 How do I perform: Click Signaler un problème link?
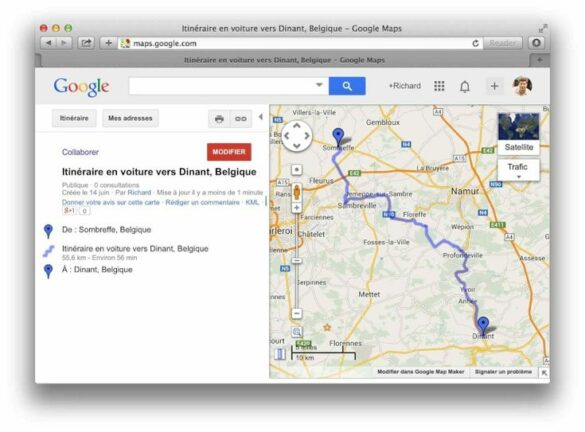pyautogui.click(x=503, y=372)
